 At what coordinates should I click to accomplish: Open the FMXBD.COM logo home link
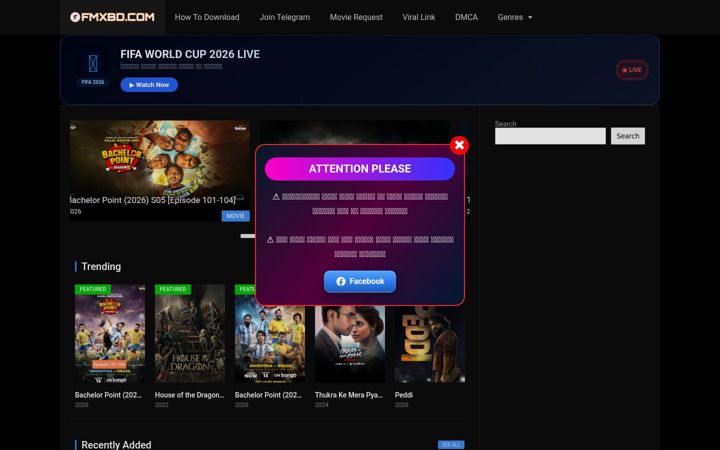[112, 17]
